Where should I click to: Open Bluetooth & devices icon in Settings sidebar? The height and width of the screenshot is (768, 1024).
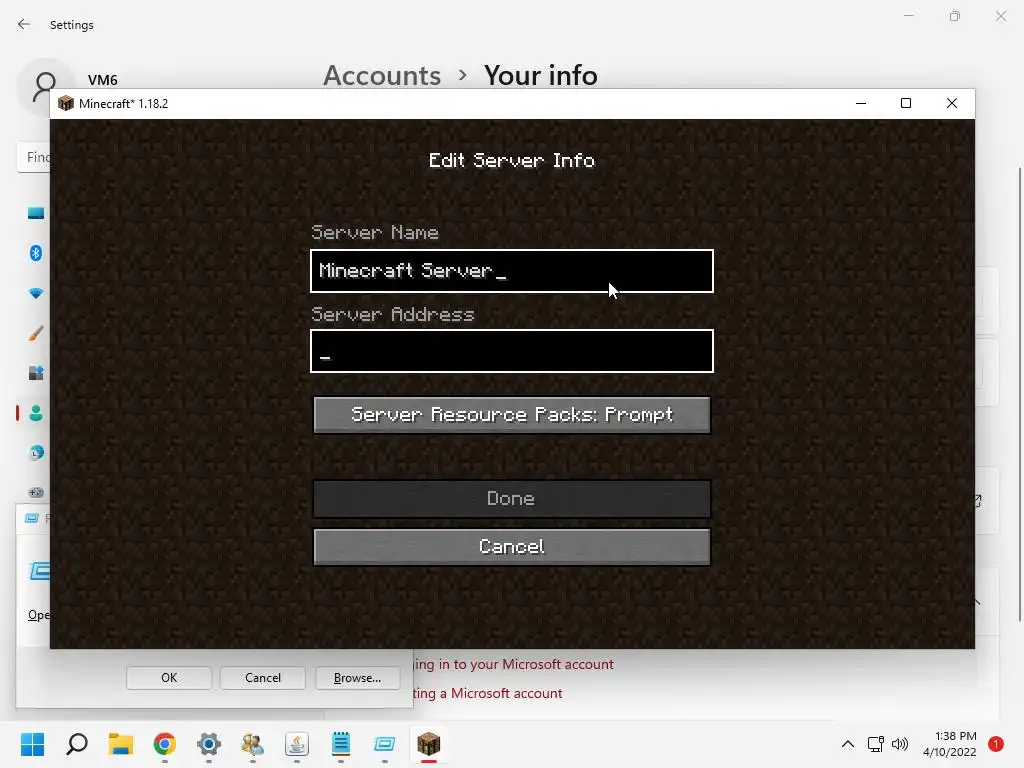pyautogui.click(x=36, y=253)
